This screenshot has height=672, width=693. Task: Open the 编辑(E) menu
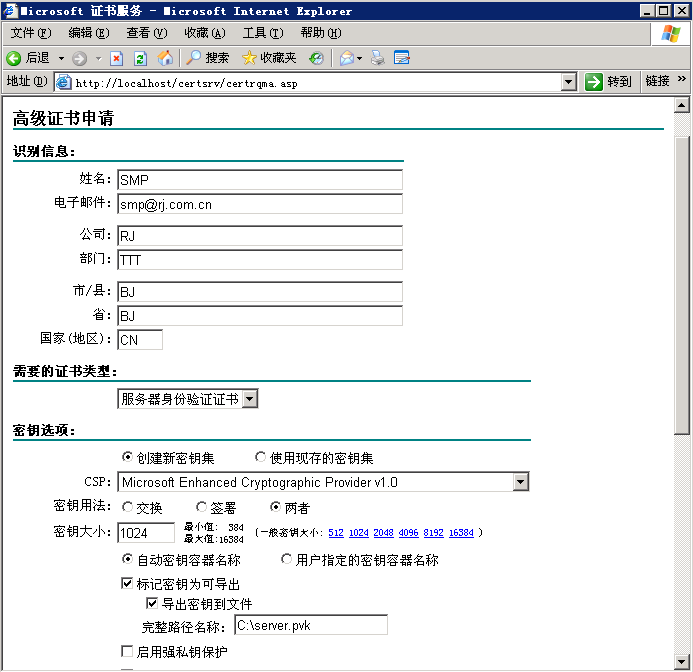click(88, 33)
